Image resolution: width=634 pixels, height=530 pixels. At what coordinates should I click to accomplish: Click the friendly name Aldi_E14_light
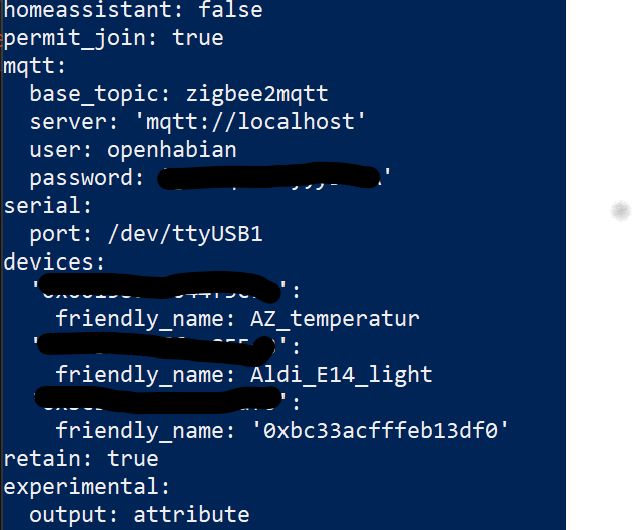click(341, 375)
